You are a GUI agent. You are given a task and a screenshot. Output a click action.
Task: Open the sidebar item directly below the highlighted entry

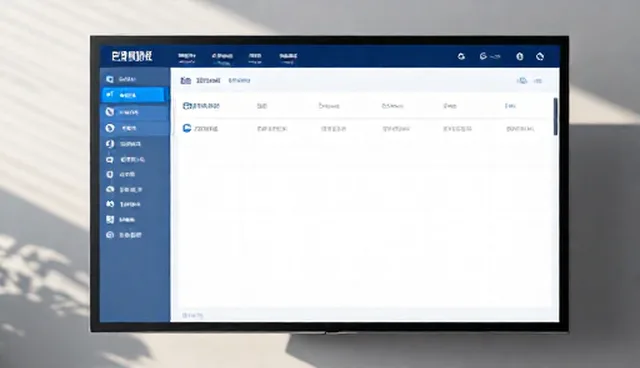[135, 112]
